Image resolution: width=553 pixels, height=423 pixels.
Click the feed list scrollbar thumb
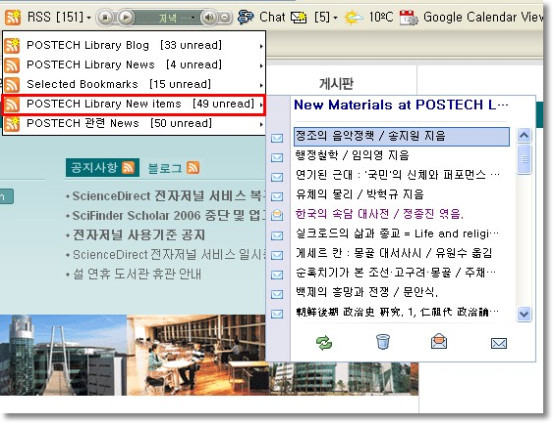point(524,159)
